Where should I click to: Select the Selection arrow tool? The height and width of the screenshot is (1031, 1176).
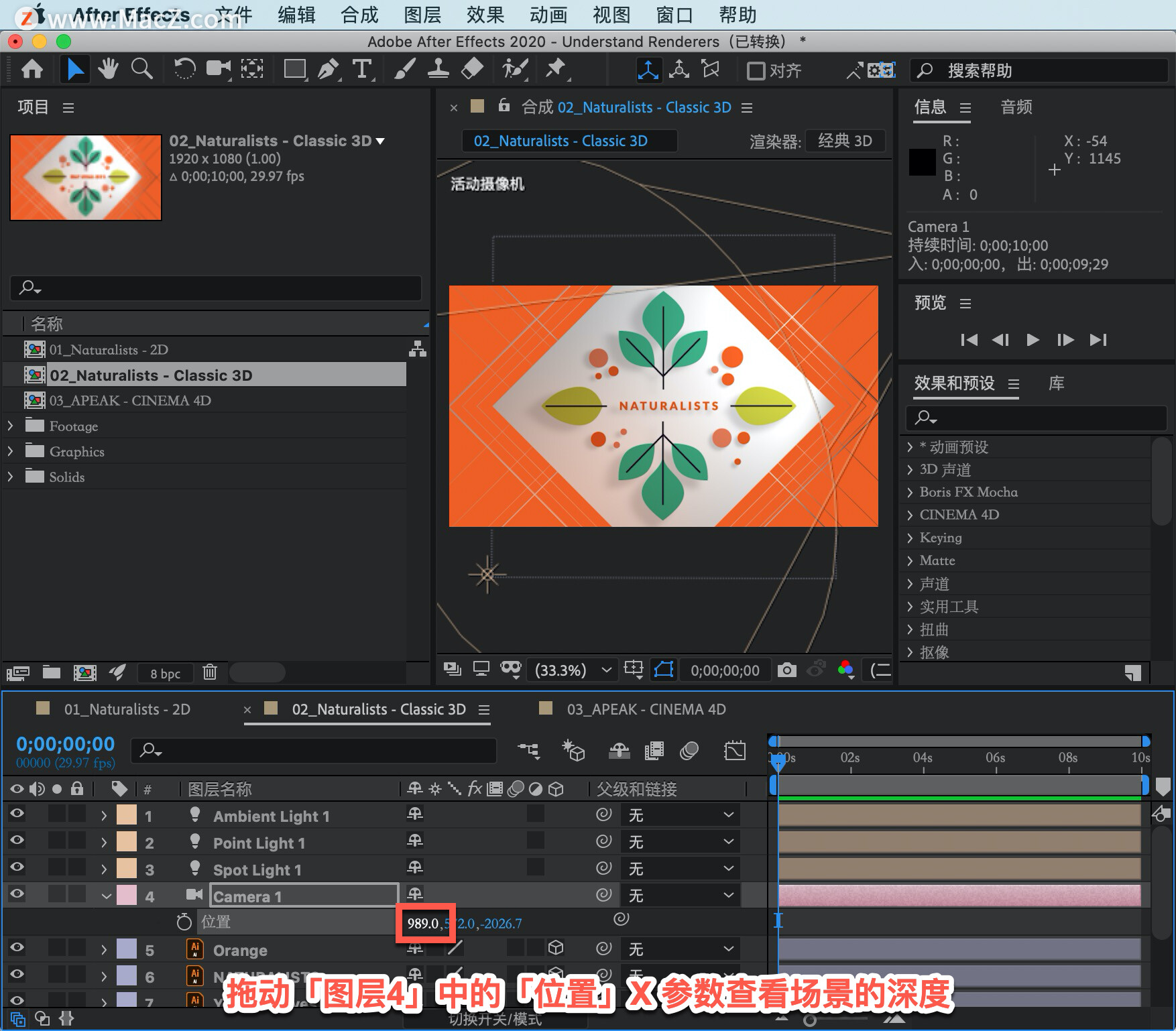[75, 69]
